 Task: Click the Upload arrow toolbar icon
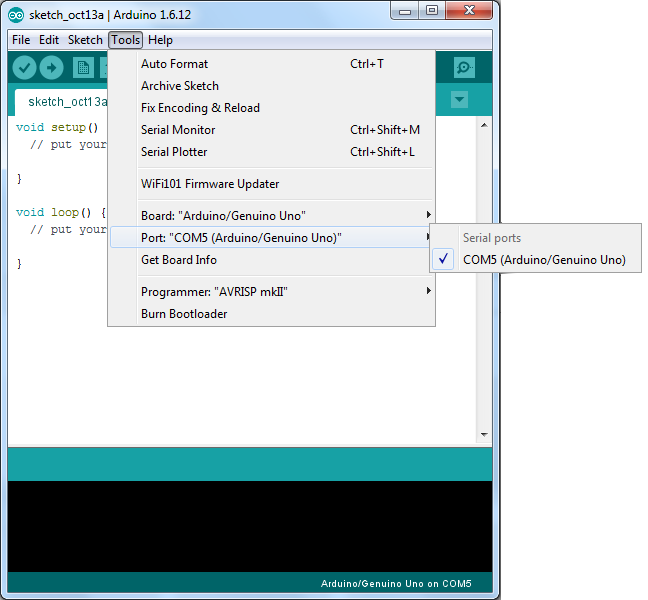coord(51,67)
